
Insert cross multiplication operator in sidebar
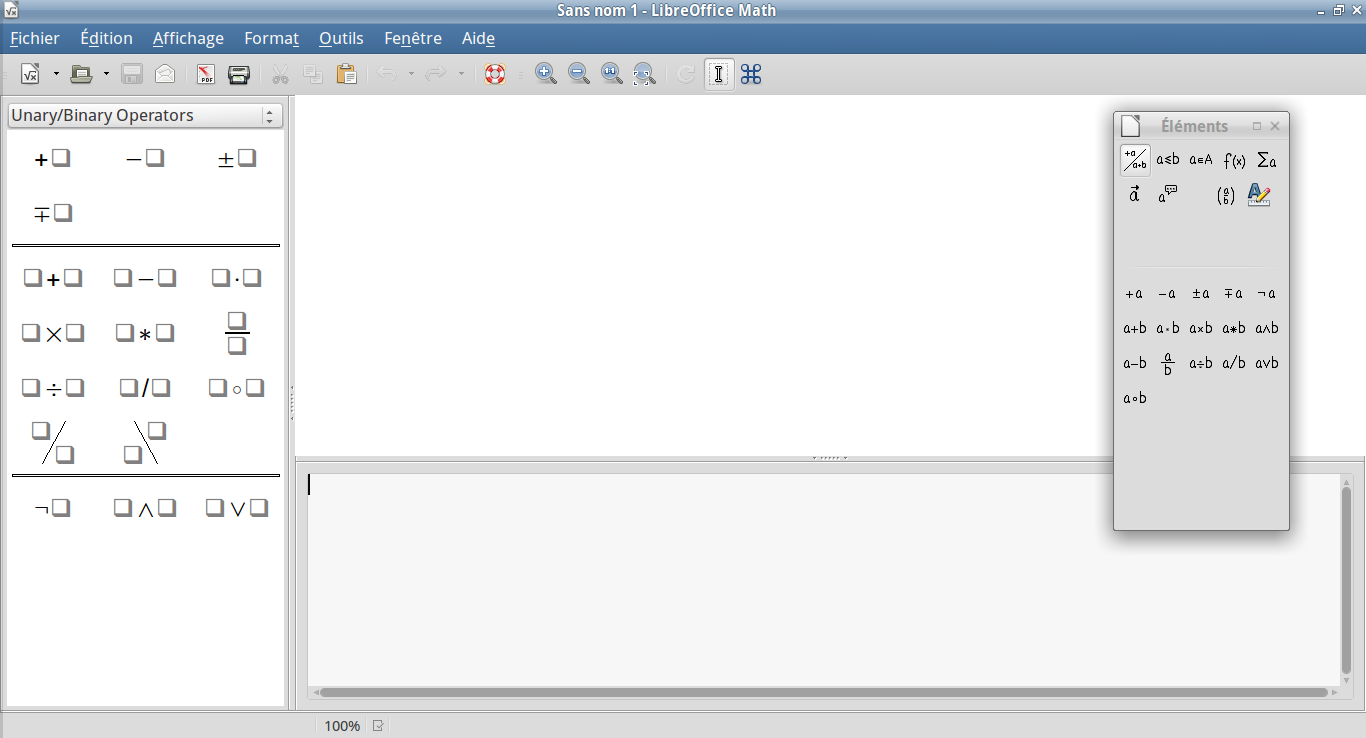tap(53, 333)
